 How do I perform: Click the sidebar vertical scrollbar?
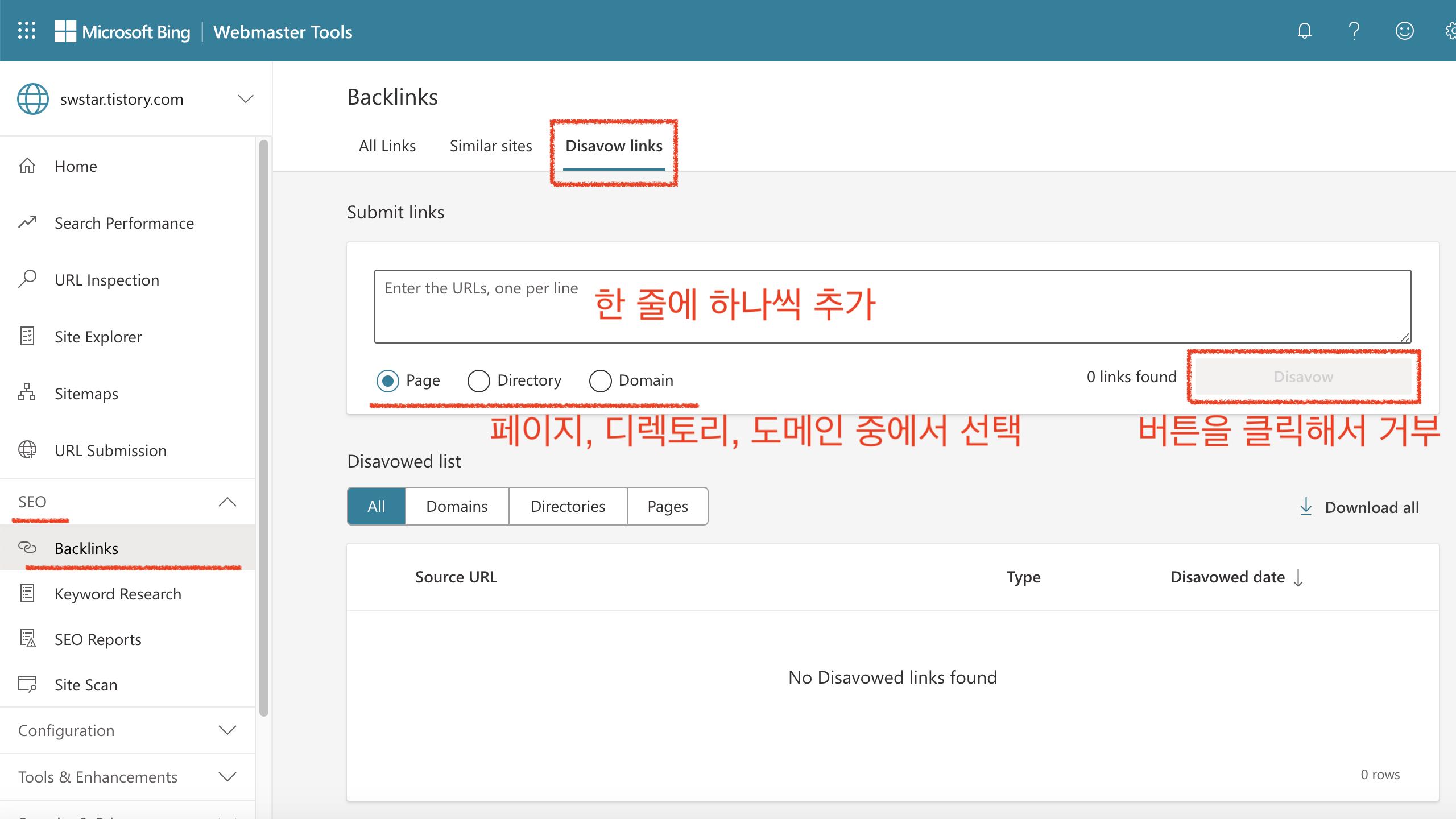coord(263,427)
